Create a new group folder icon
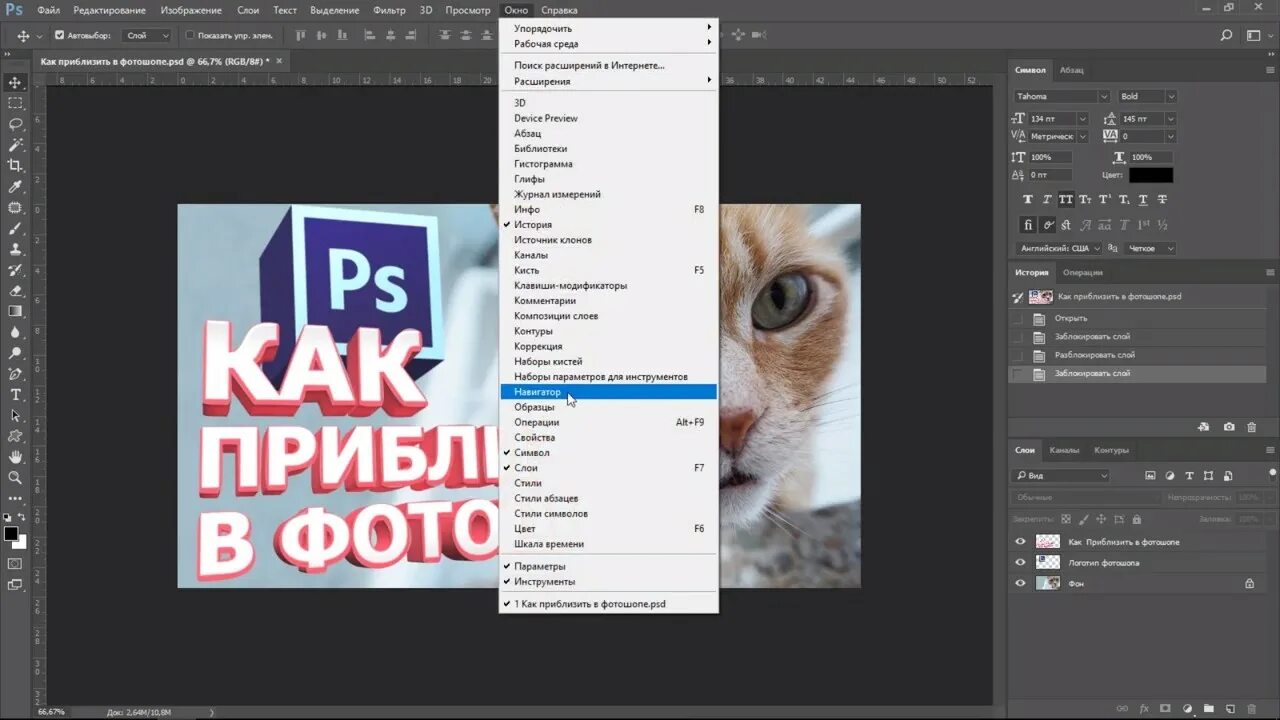The height and width of the screenshot is (720, 1280). click(1208, 709)
